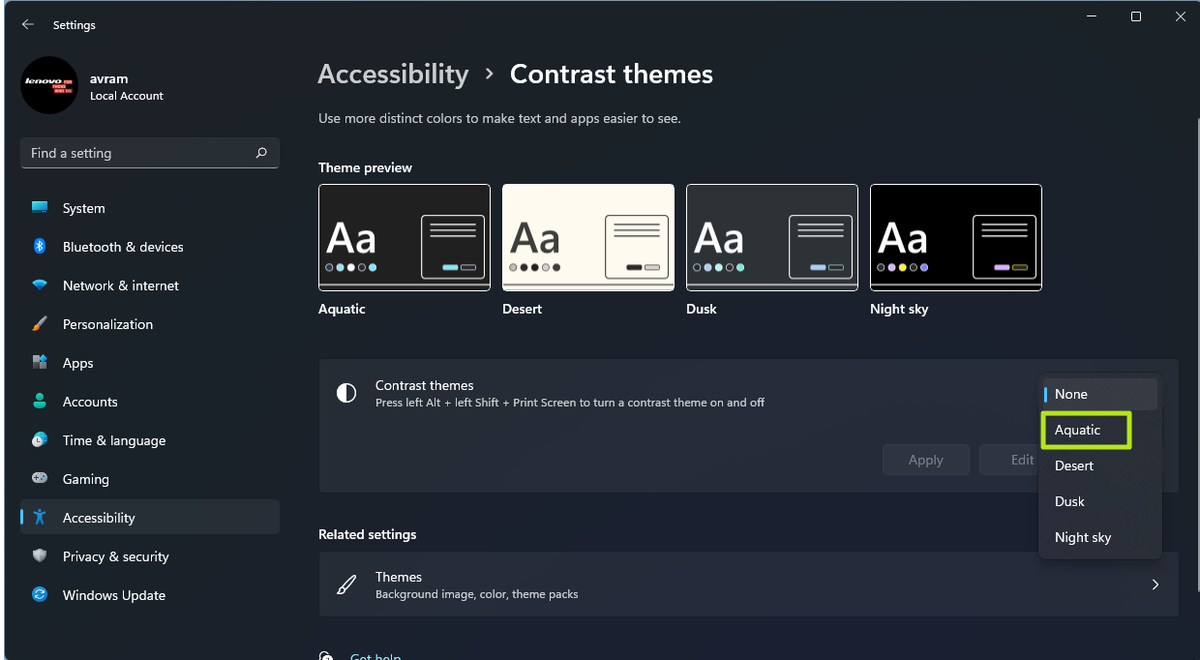Screen dimensions: 1200x660
Task: Click the Find a setting search box
Action: pyautogui.click(x=149, y=152)
